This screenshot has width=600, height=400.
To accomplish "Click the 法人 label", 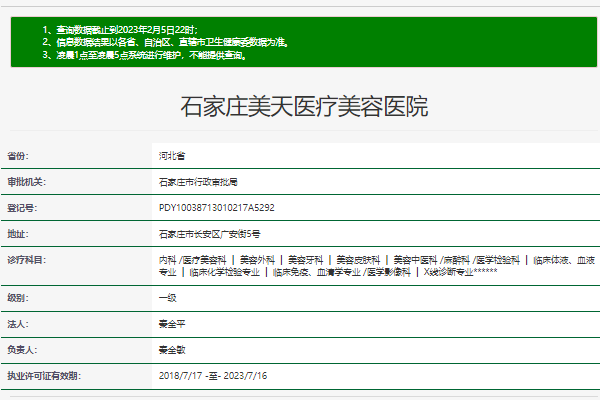I will coord(18,324).
